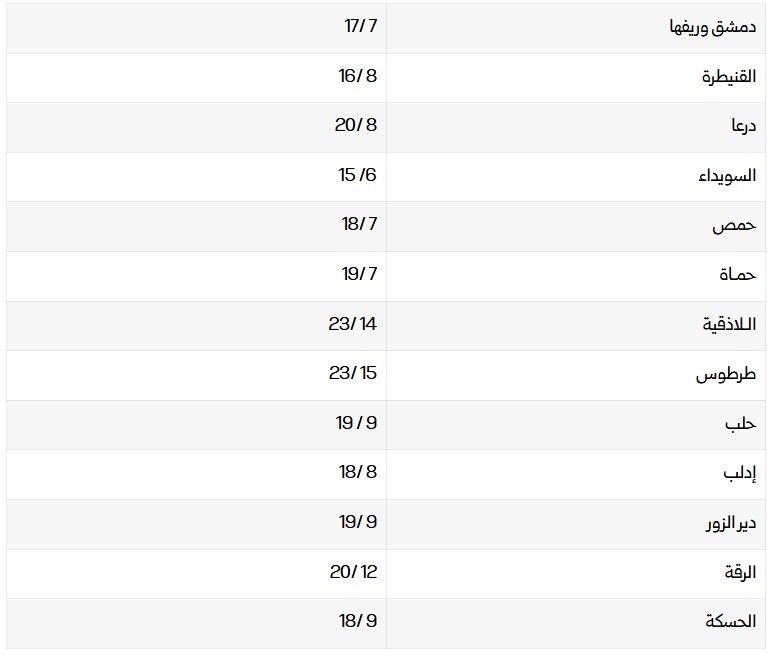Click the دير الزور city name
Screen dimensions: 775x656
730,523
